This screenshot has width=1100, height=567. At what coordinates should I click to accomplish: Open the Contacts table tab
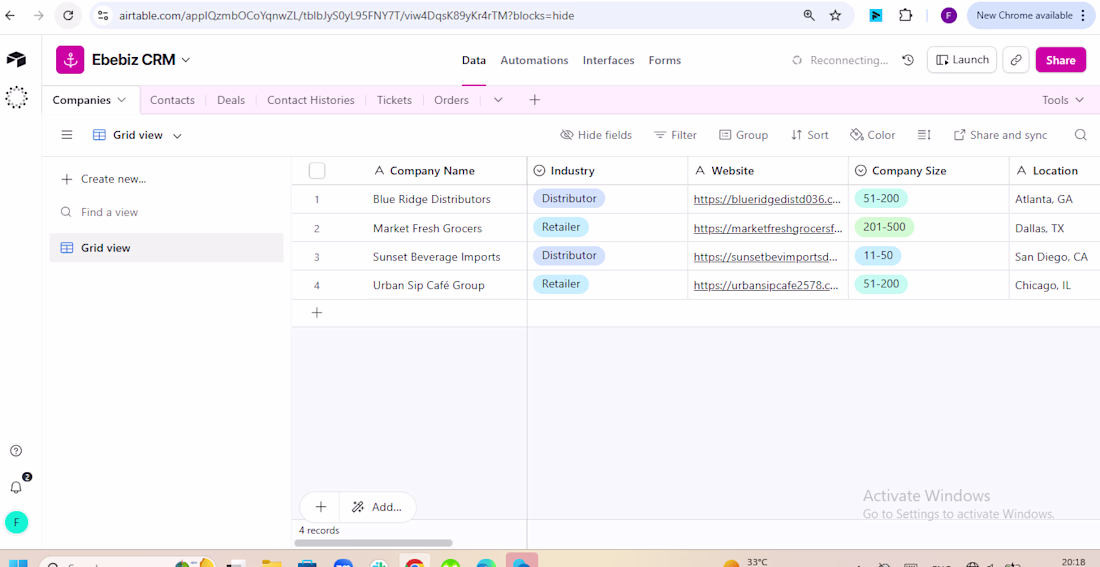click(x=172, y=100)
